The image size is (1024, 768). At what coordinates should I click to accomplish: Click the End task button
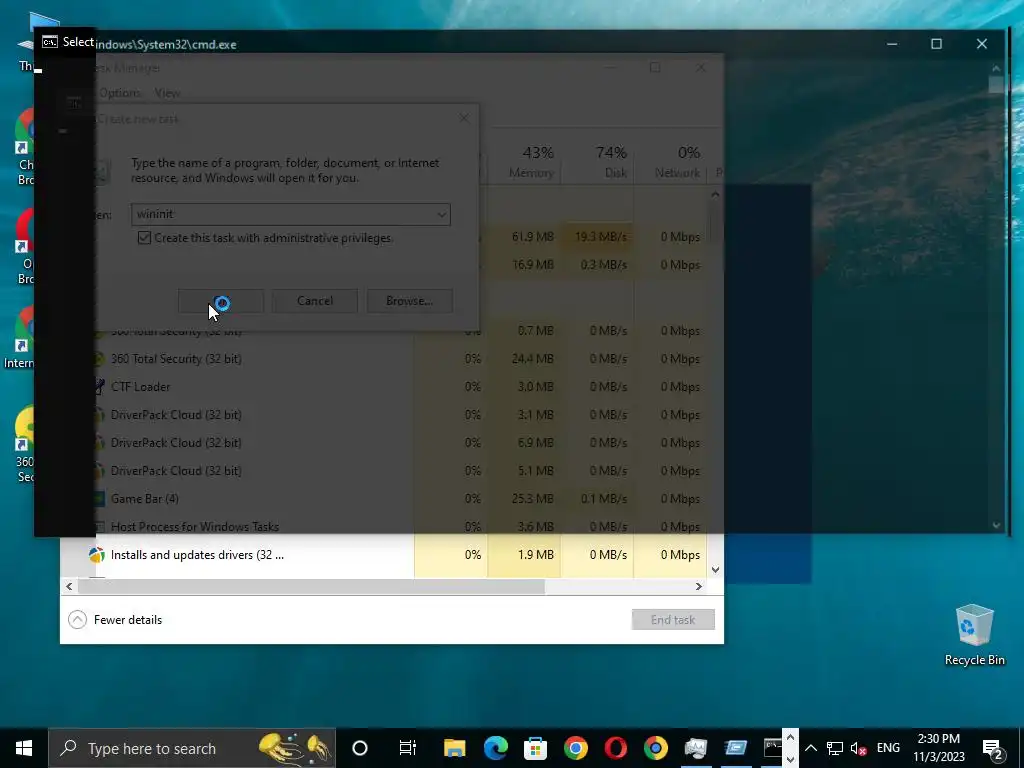[x=673, y=620]
